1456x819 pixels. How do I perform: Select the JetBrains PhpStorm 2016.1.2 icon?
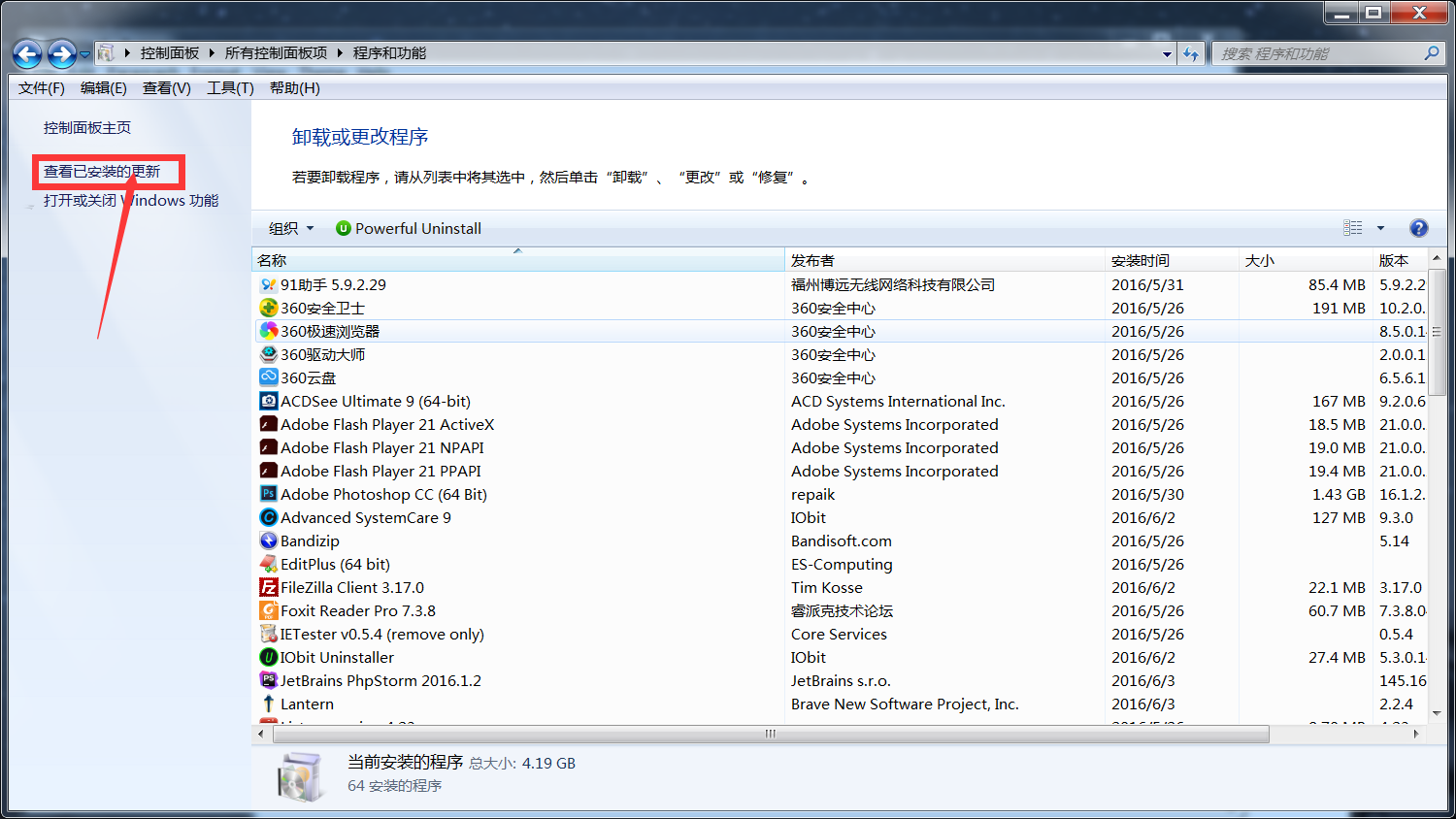(x=269, y=680)
